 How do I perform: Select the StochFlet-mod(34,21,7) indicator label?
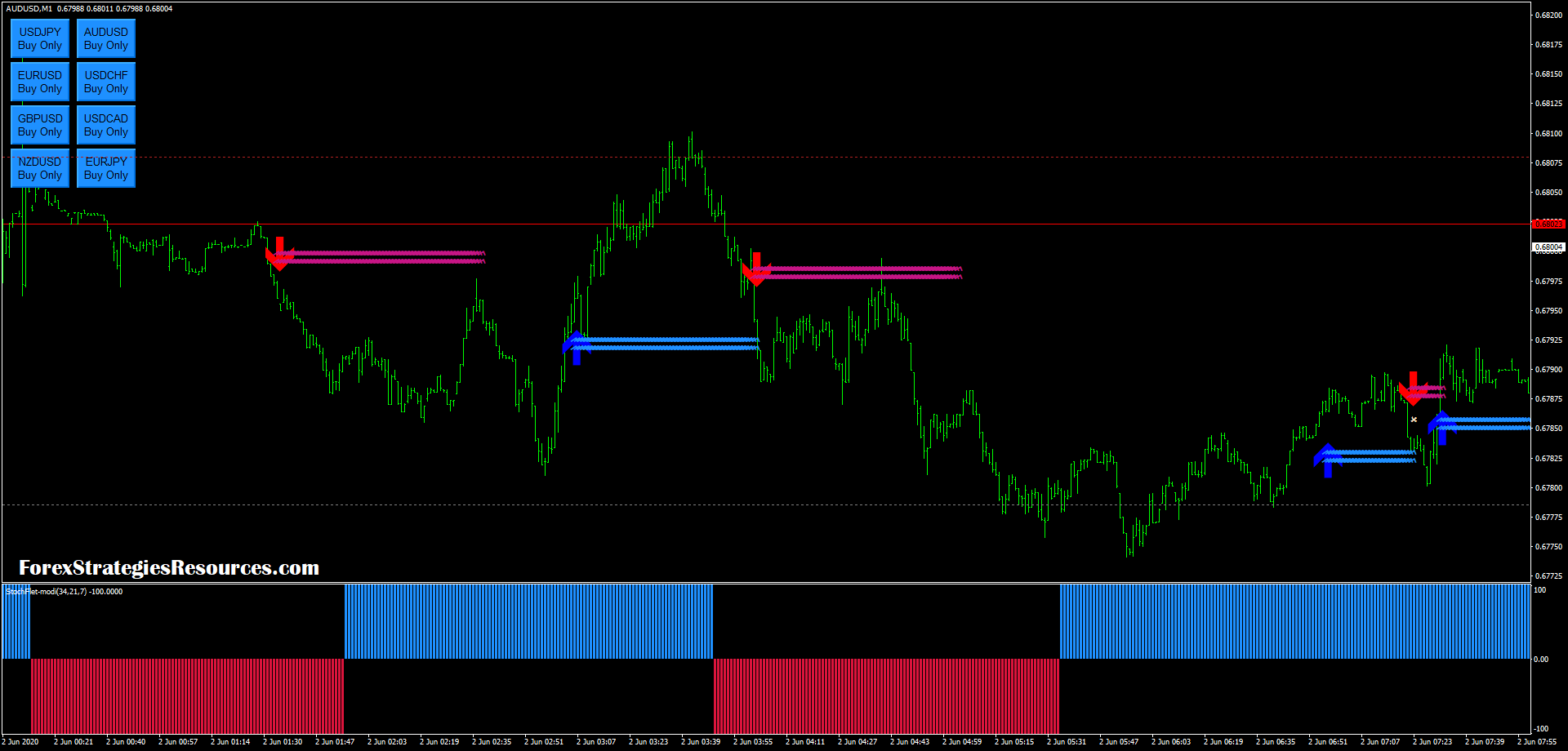[x=61, y=591]
